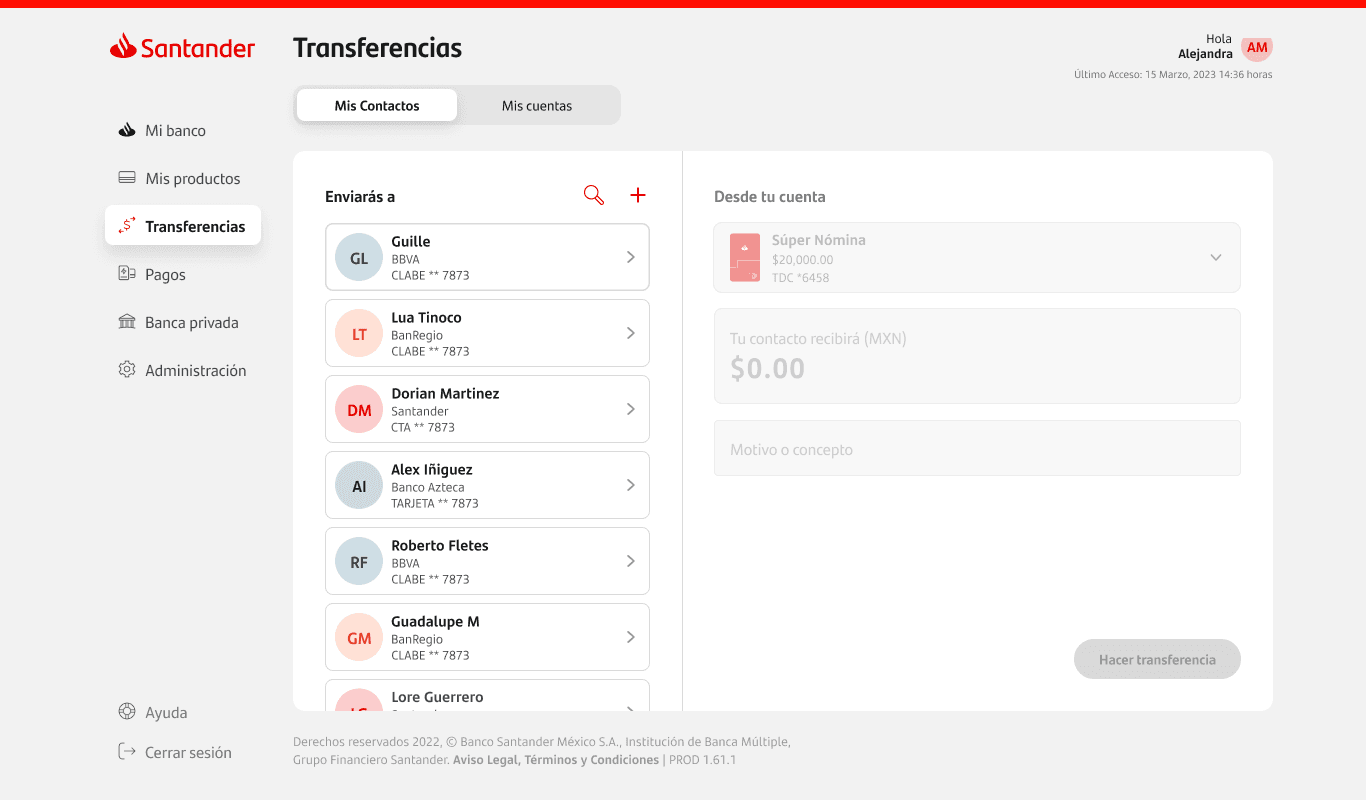Viewport: 1366px width, 800px height.
Task: Click the name Dorian Martinez
Action: (445, 393)
